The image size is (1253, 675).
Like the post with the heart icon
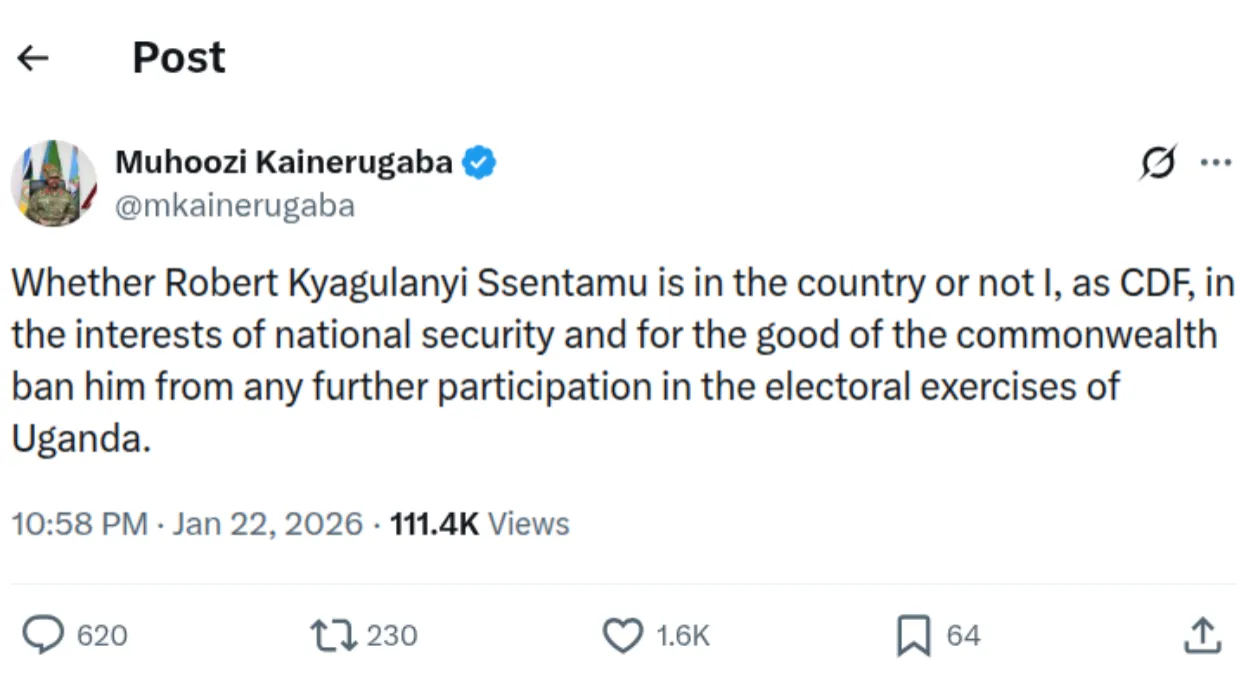625,636
